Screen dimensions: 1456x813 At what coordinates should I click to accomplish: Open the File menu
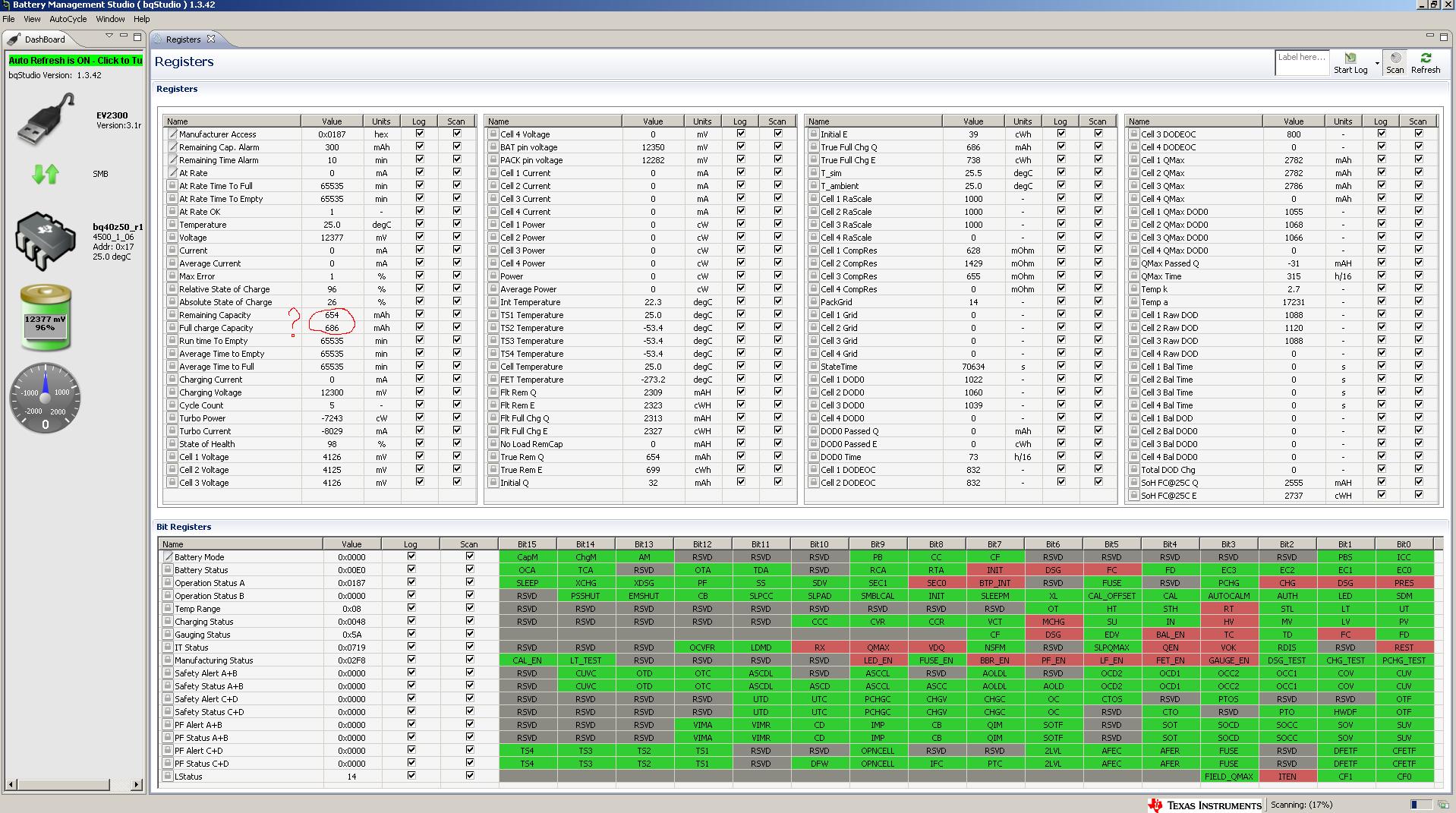point(8,19)
